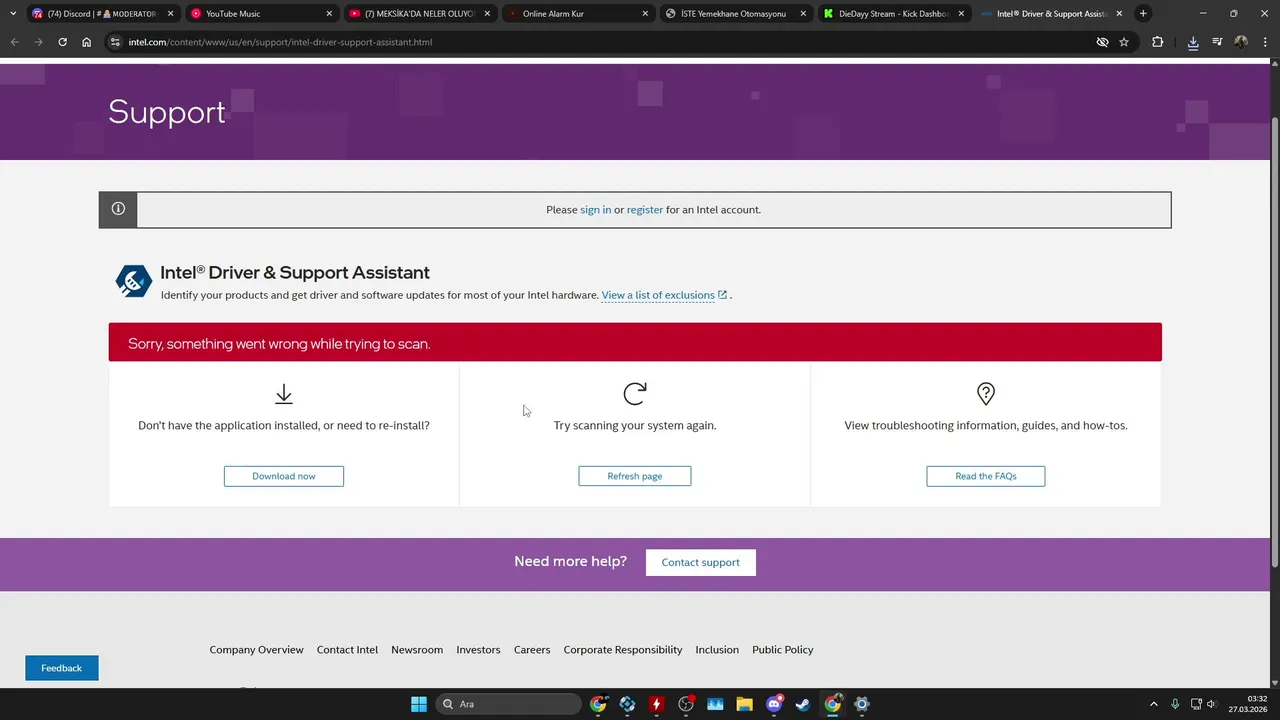Click the microphone icon in system tray
The width and height of the screenshot is (1280, 720).
1174,704
